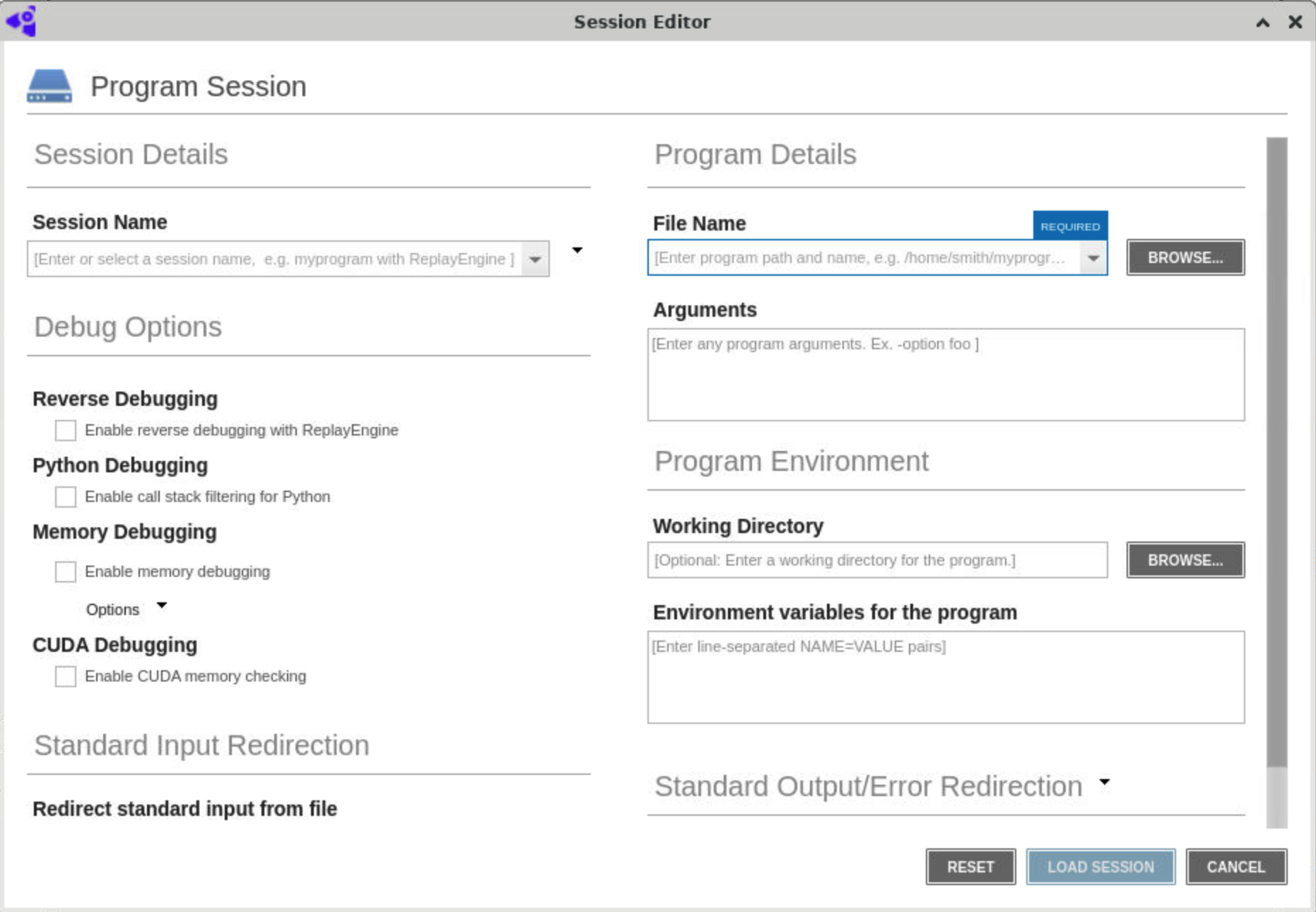The width and height of the screenshot is (1316, 912).
Task: Enable reverse debugging with ReplayEngine
Action: tap(66, 431)
